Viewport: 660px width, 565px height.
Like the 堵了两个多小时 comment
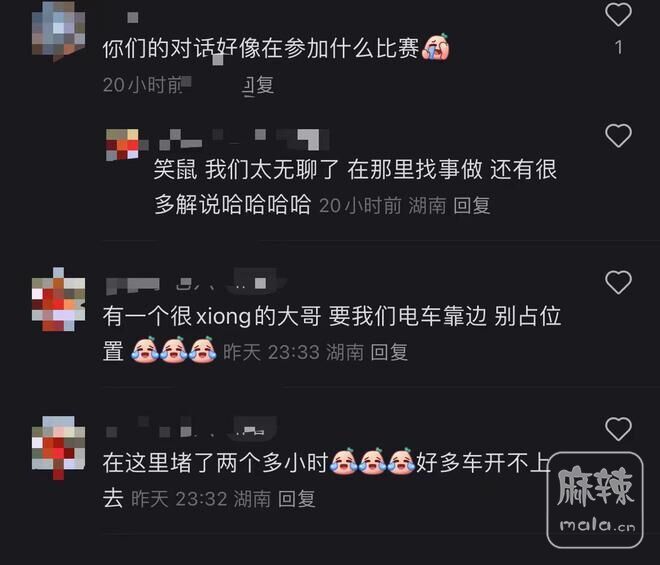(618, 429)
